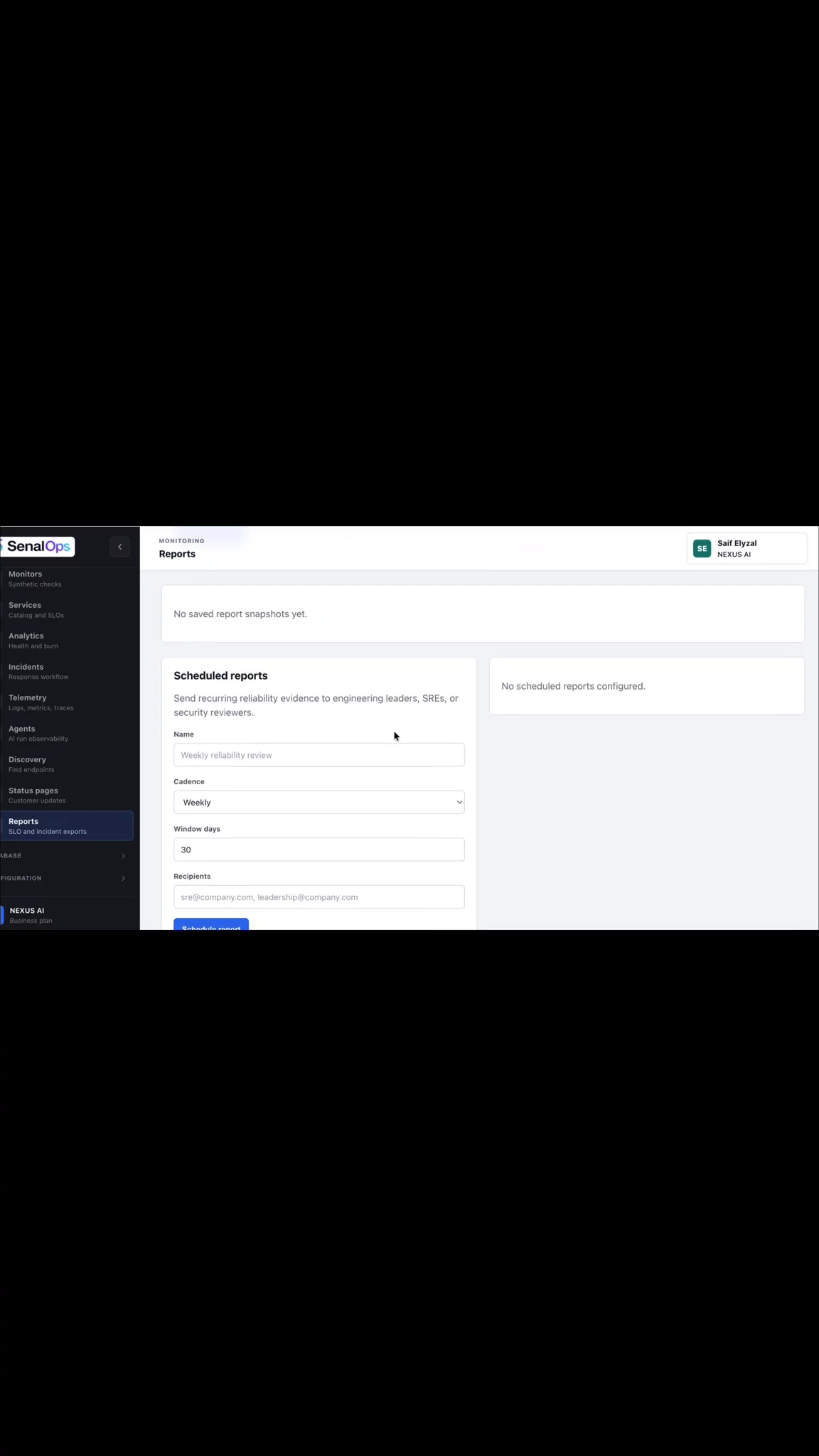Open the Saif Elyzal account menu

746,548
